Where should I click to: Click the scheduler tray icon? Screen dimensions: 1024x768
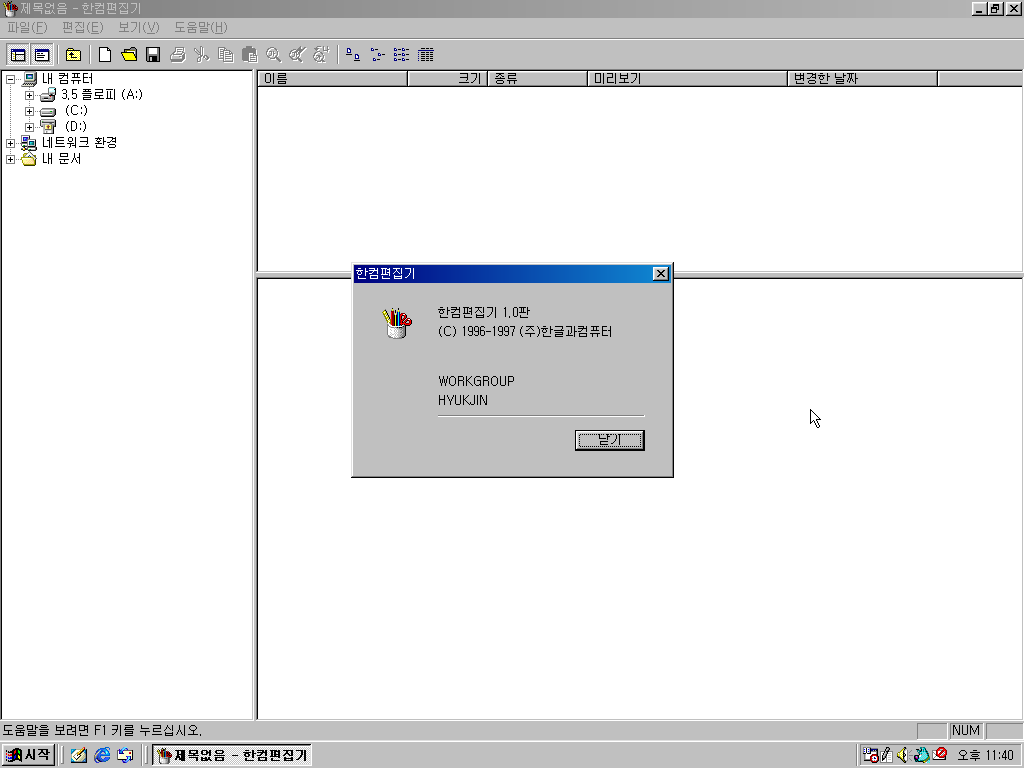click(870, 755)
